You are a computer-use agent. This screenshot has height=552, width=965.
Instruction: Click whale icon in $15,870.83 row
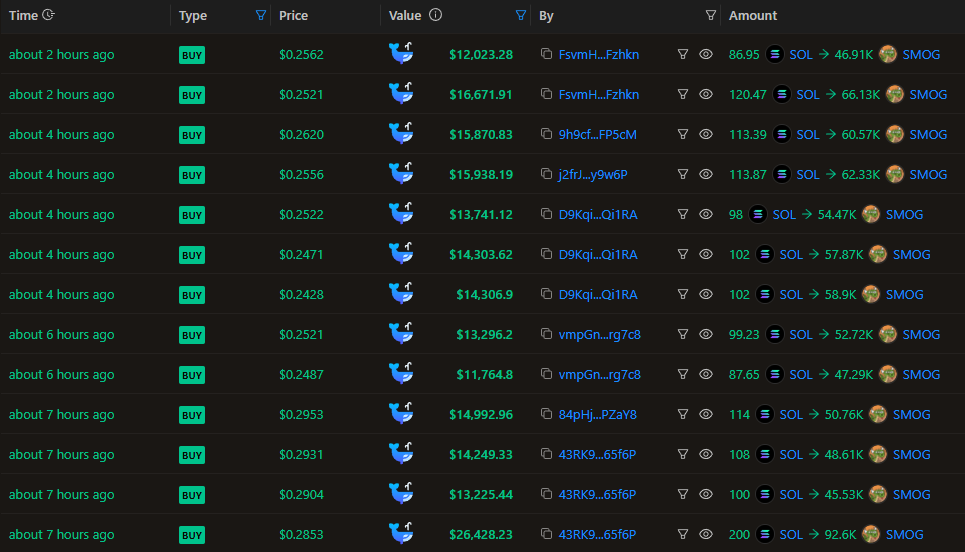401,133
